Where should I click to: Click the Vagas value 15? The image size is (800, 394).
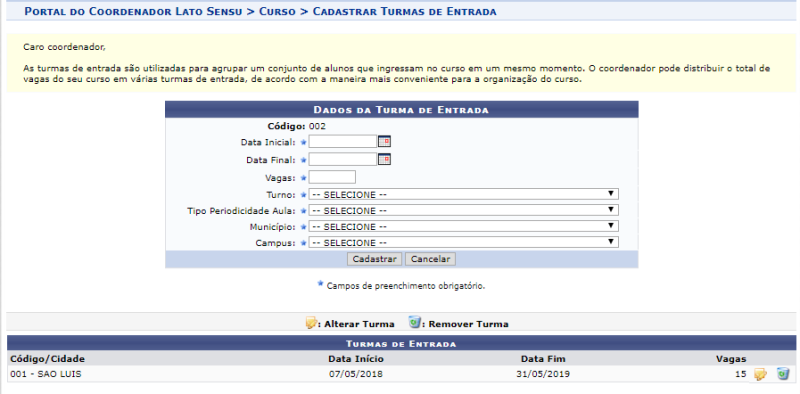[x=740, y=374]
